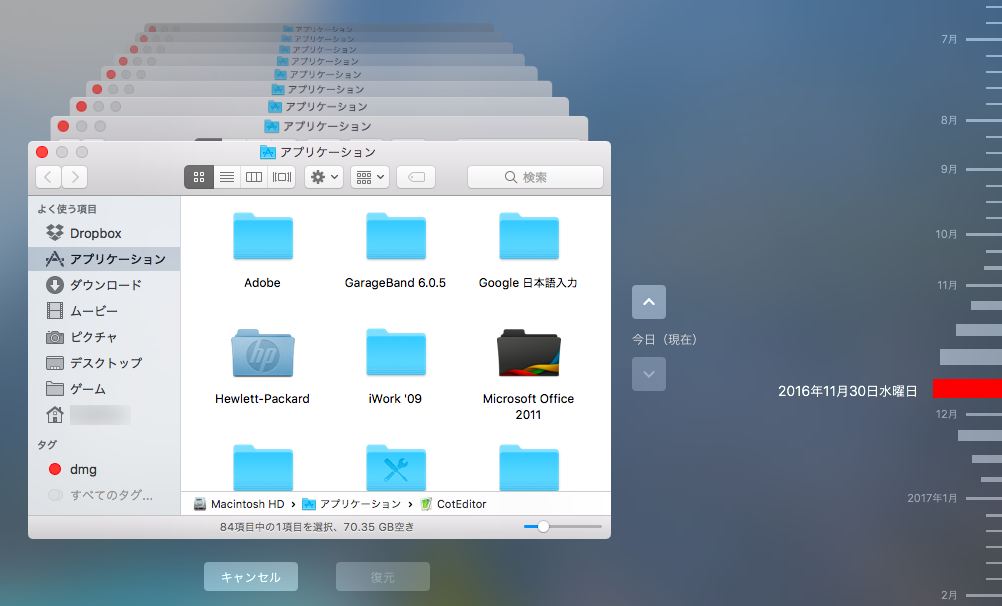Select the red dmg tag
The height and width of the screenshot is (606, 1002).
click(x=104, y=469)
